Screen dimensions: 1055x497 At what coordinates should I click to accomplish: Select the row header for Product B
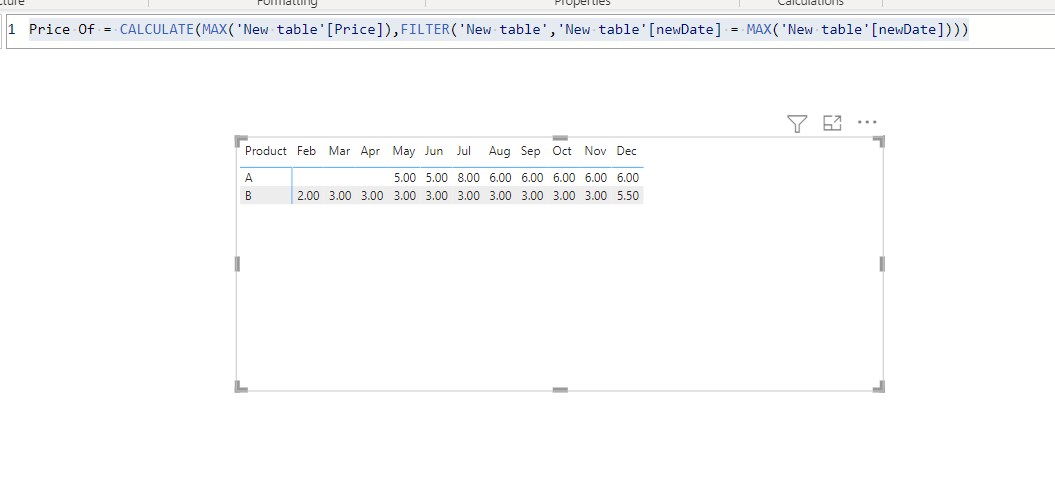pos(248,196)
